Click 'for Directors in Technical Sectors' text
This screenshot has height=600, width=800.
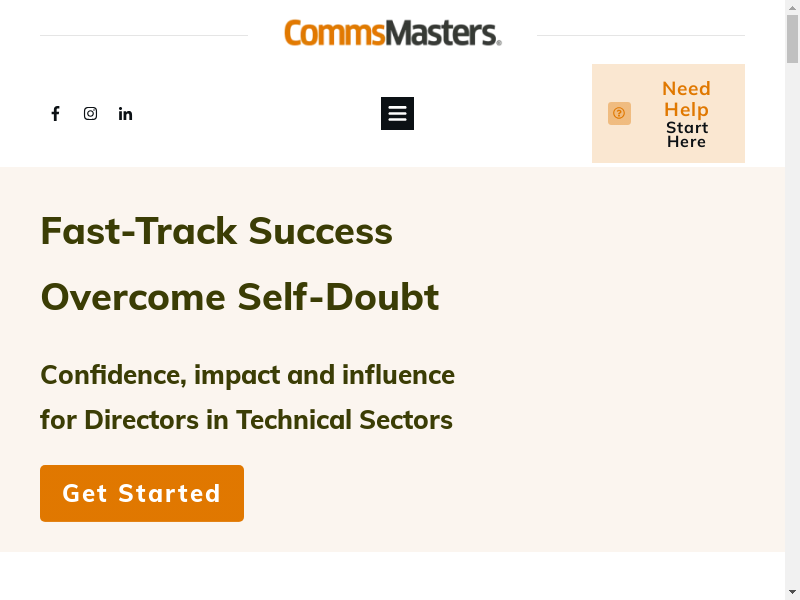[246, 420]
